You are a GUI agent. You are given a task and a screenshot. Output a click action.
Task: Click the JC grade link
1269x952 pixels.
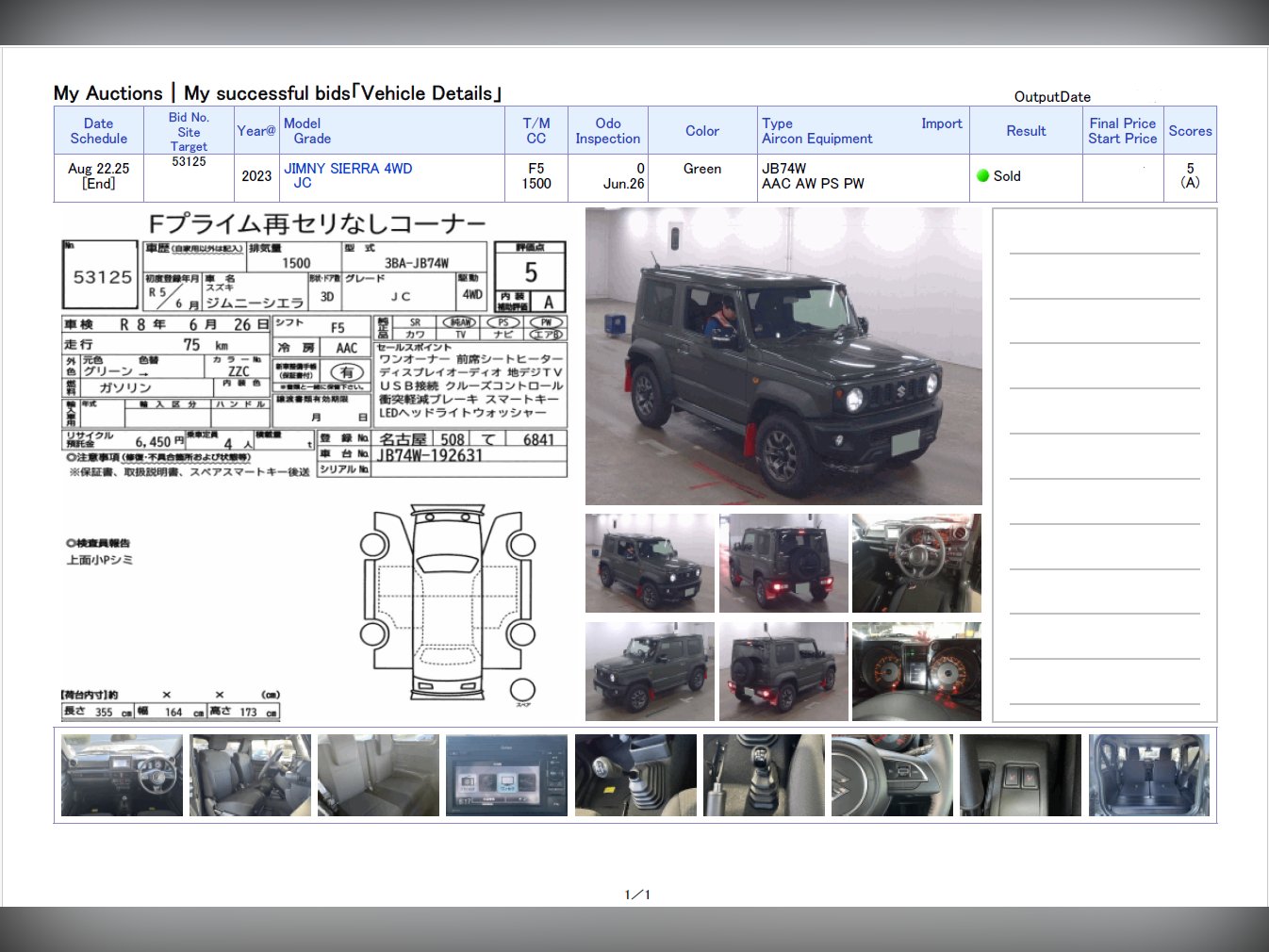click(x=303, y=183)
